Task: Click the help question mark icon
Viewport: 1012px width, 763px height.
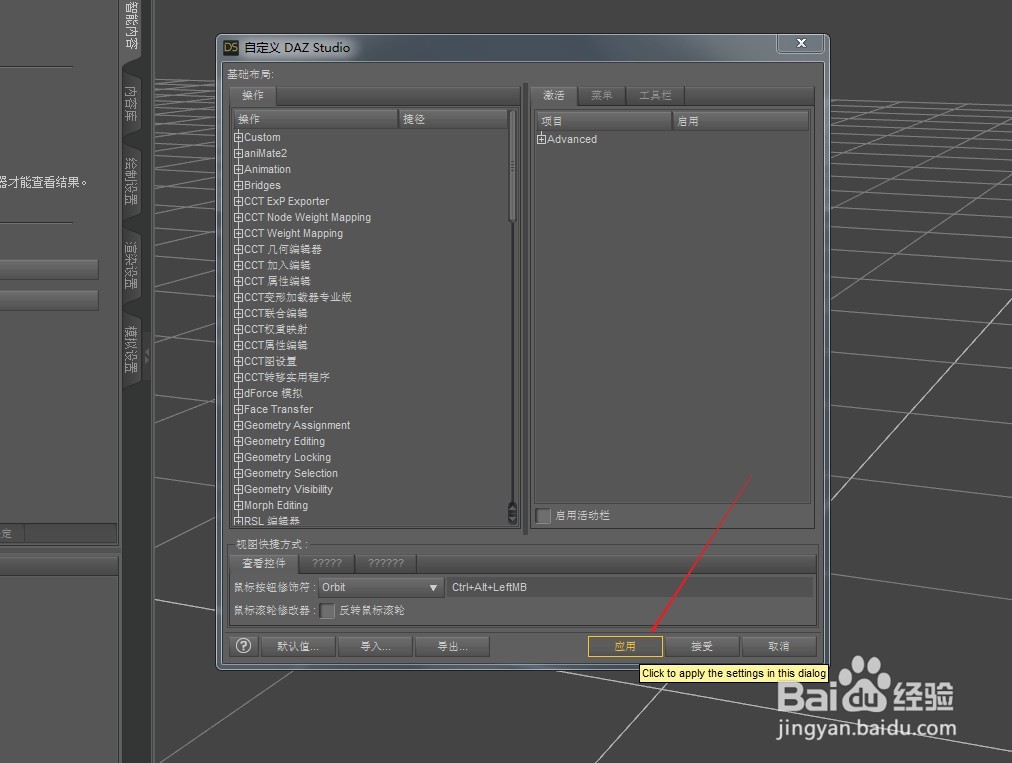Action: (243, 646)
